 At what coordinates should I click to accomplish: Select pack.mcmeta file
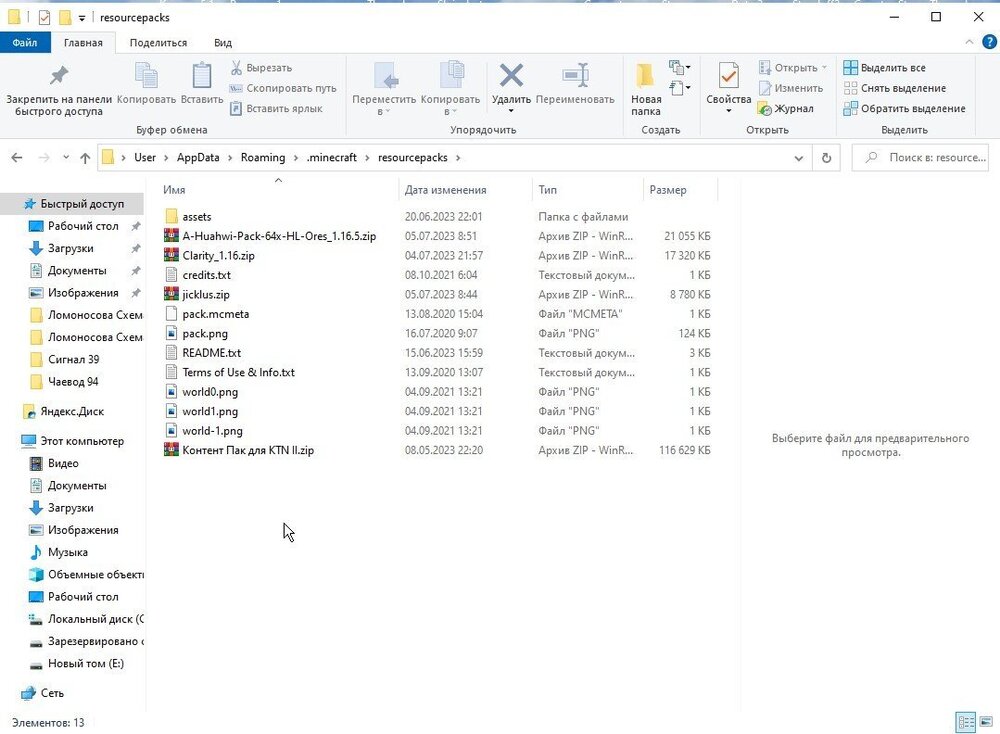coord(216,314)
